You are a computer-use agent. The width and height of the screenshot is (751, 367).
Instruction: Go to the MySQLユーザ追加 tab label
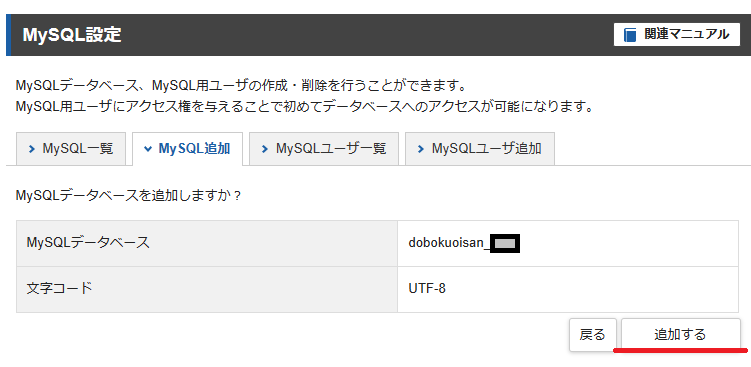click(487, 149)
